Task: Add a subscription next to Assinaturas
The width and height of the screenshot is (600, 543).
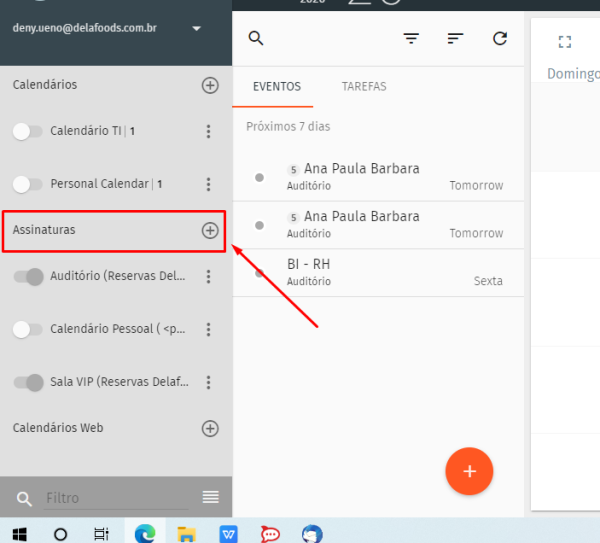Action: 210,230
